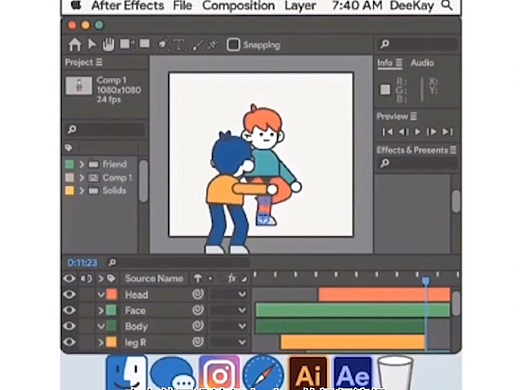The image size is (520, 390).
Task: Open the File menu
Action: click(182, 6)
